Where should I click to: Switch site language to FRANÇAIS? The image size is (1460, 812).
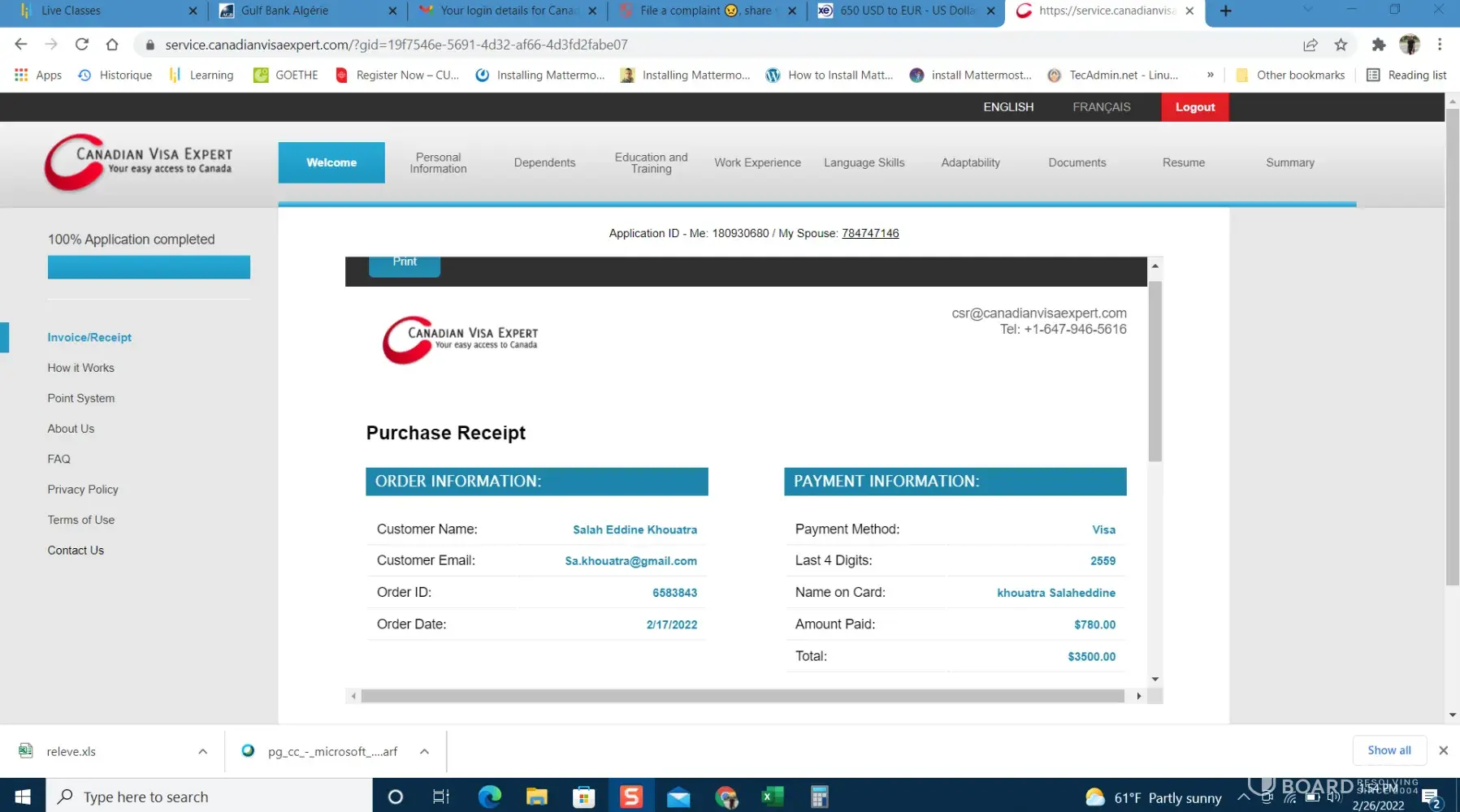[x=1101, y=107]
